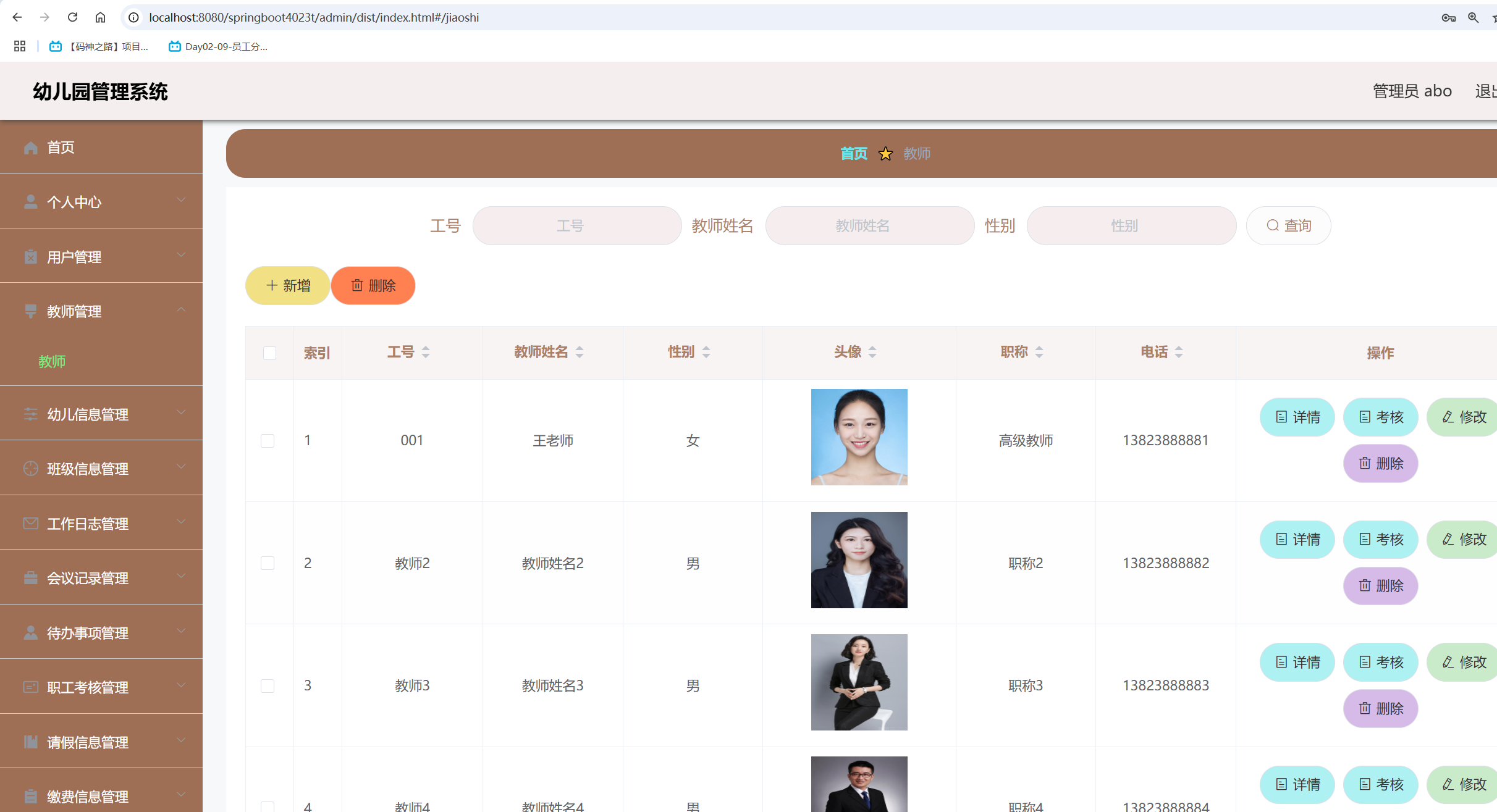Select the 教师 submenu item
The width and height of the screenshot is (1497, 812).
(x=52, y=362)
